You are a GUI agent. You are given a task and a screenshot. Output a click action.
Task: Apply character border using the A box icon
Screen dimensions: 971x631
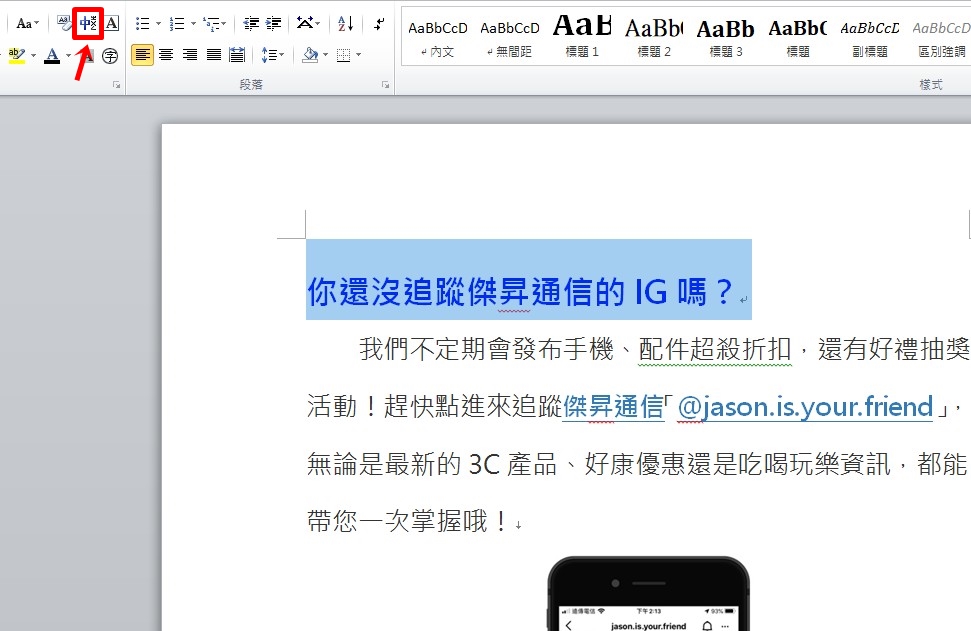click(x=110, y=21)
